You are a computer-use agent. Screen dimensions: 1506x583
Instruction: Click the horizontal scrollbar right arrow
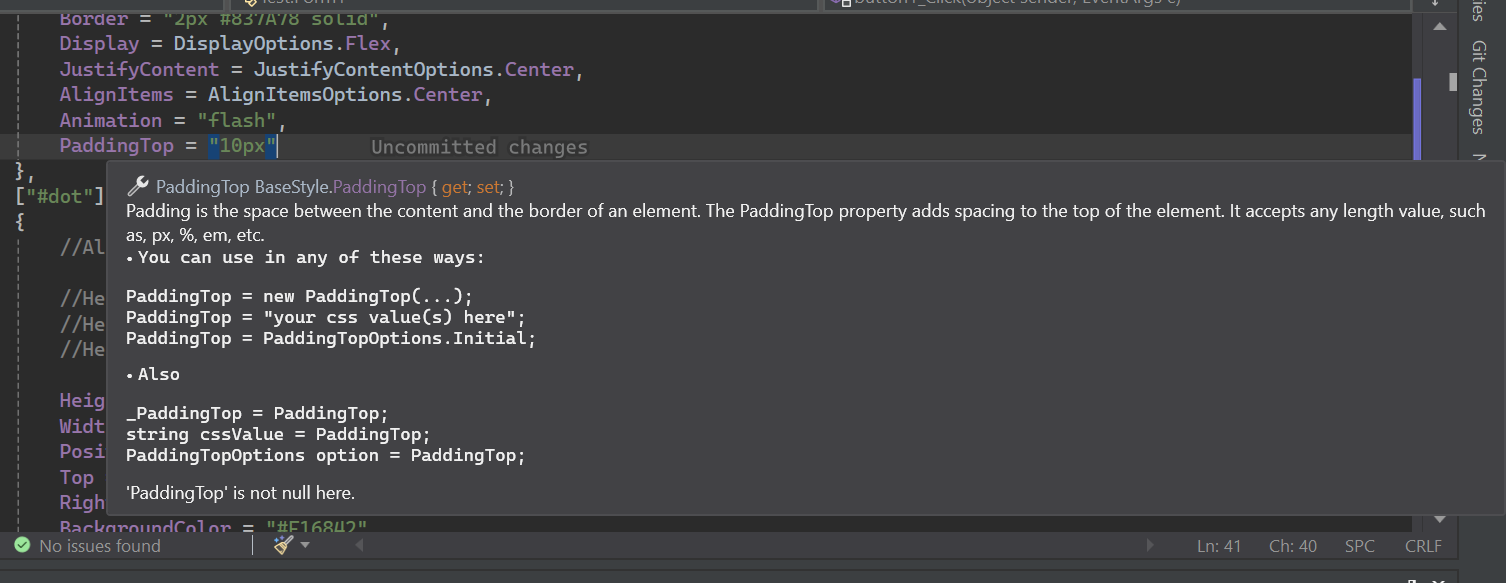point(1150,546)
